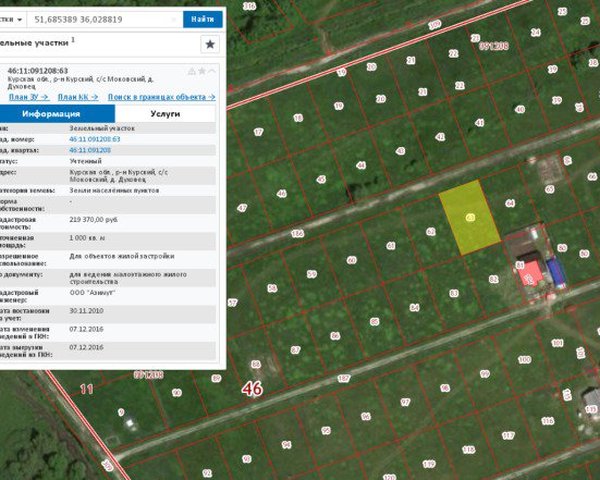Select the highlighted yellow parcel 63
Viewport: 600px width, 480px height.
pyautogui.click(x=470, y=217)
